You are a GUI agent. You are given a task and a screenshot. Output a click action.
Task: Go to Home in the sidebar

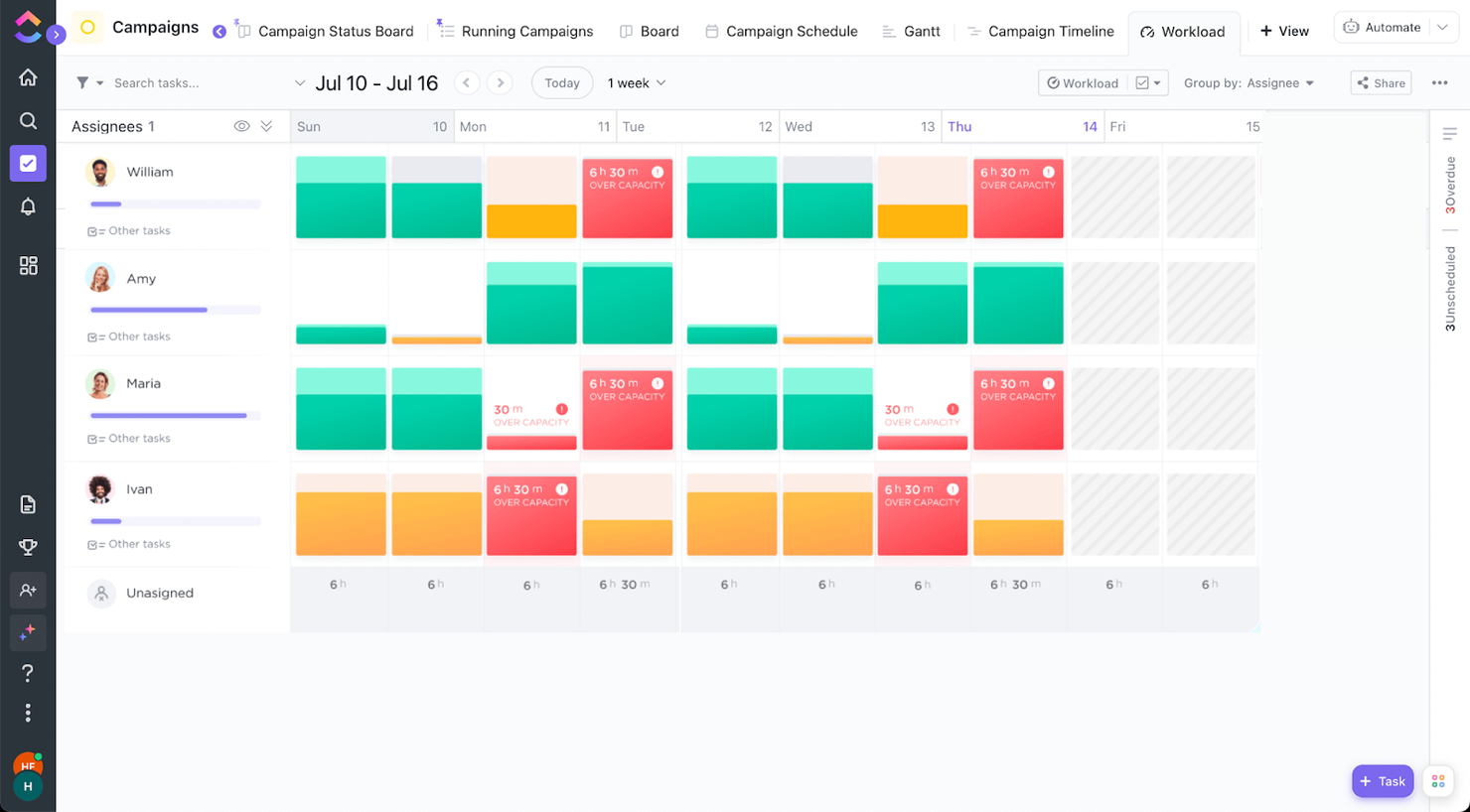point(28,77)
